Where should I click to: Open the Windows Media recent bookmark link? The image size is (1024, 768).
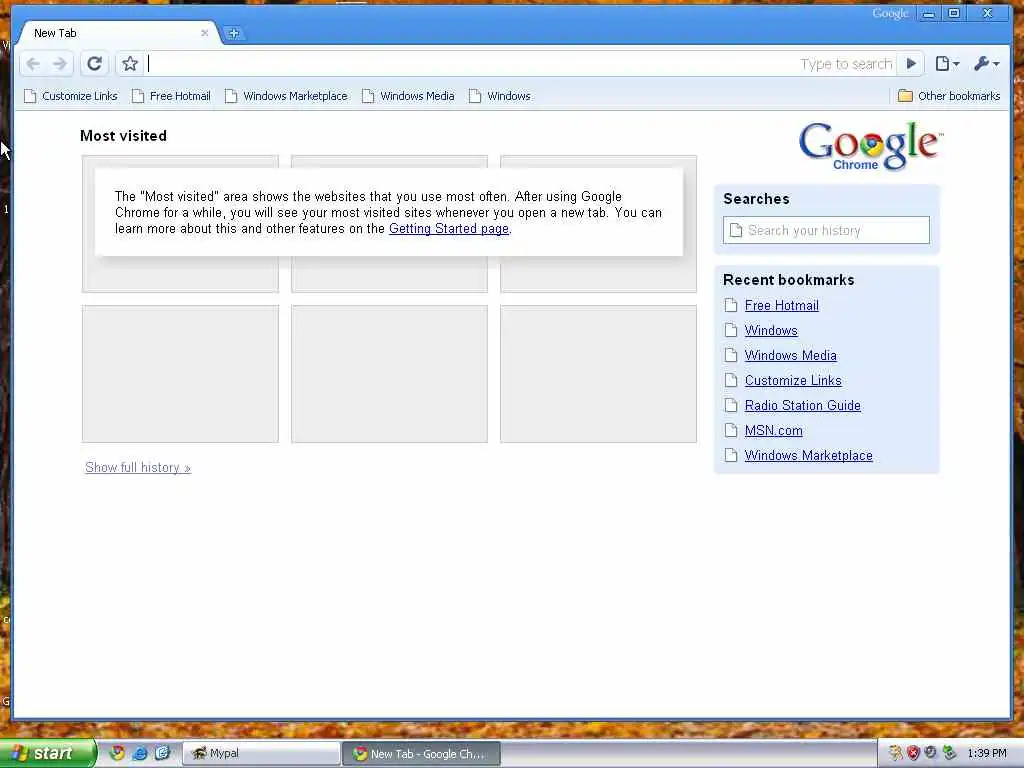[x=790, y=355]
